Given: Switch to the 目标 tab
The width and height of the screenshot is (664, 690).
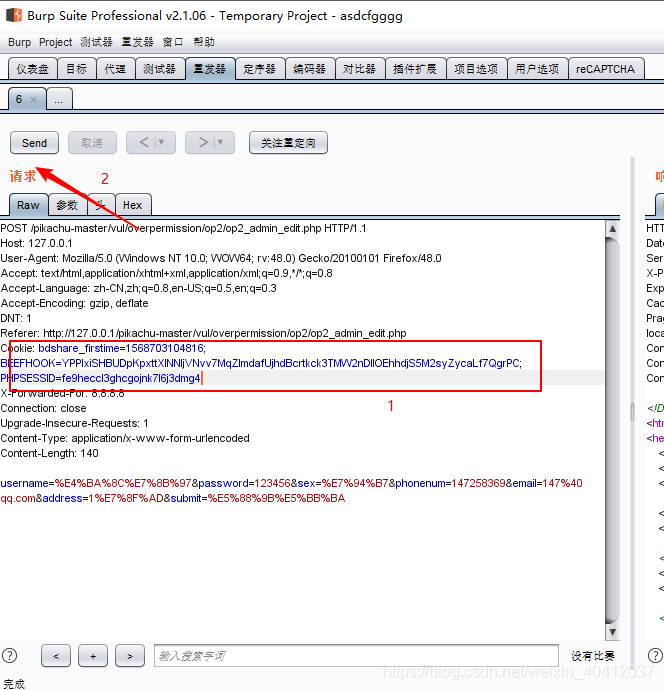Looking at the screenshot, I should [77, 69].
